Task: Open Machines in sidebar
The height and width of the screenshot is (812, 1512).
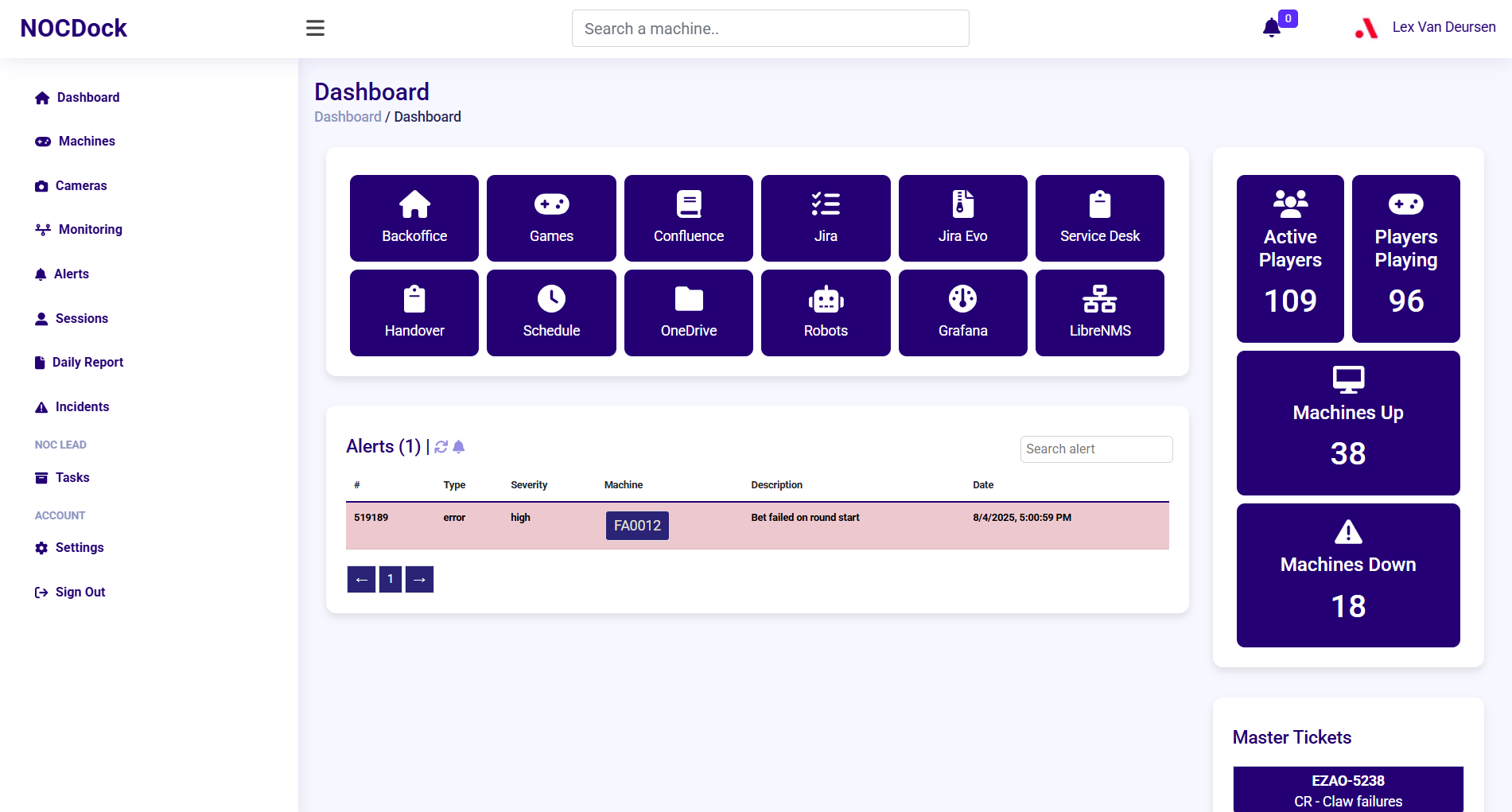Action: (76, 141)
